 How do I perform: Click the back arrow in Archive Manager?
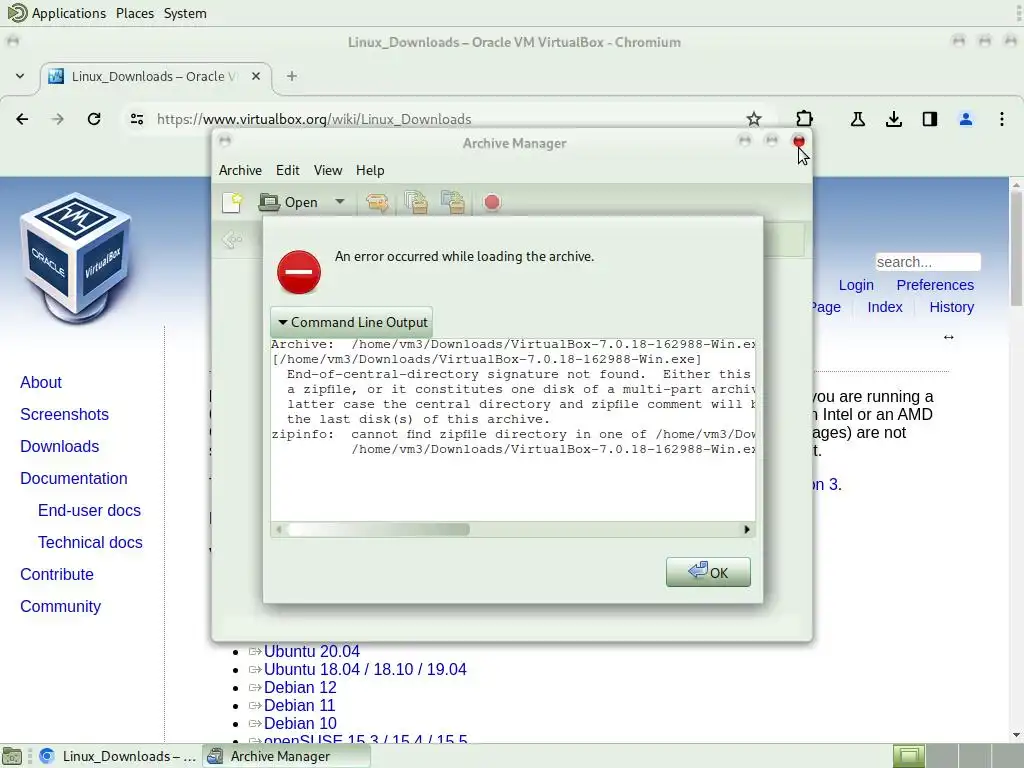[x=232, y=240]
